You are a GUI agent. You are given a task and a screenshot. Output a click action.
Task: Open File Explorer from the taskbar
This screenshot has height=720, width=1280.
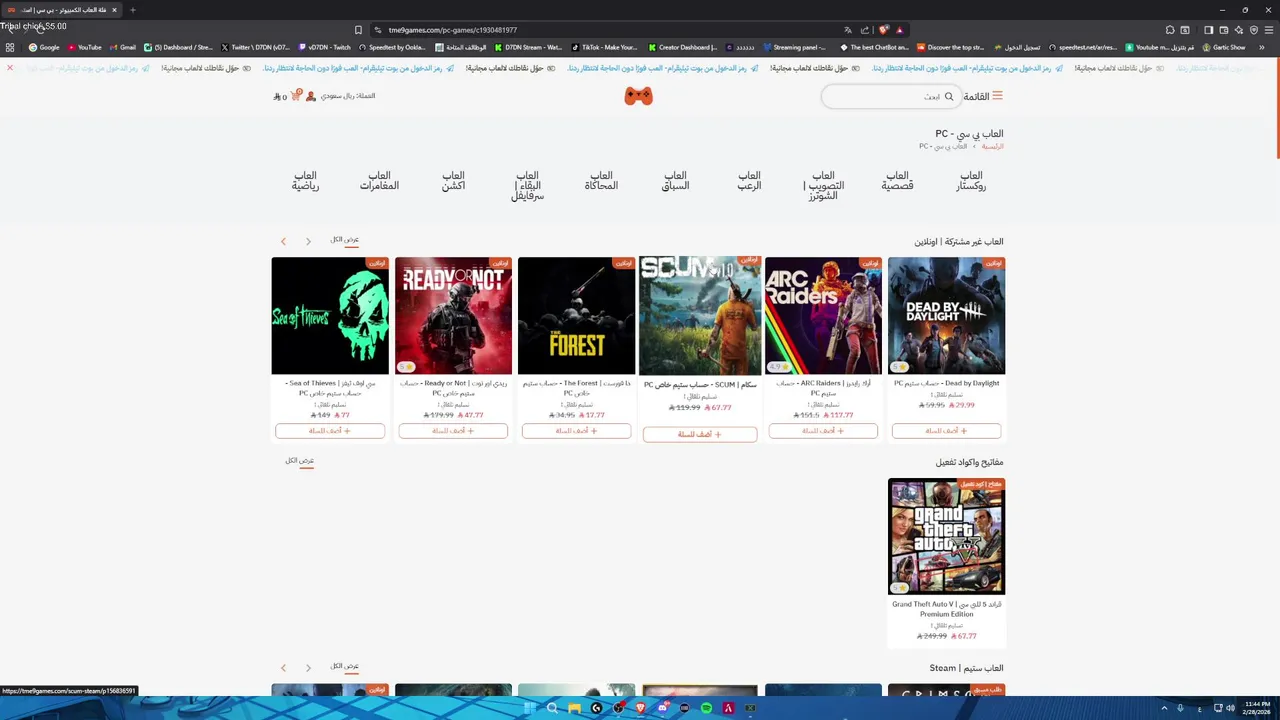pos(574,708)
